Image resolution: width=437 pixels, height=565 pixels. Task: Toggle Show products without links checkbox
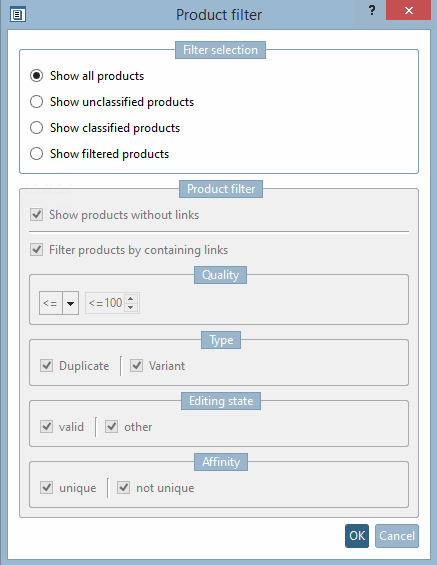point(36,215)
